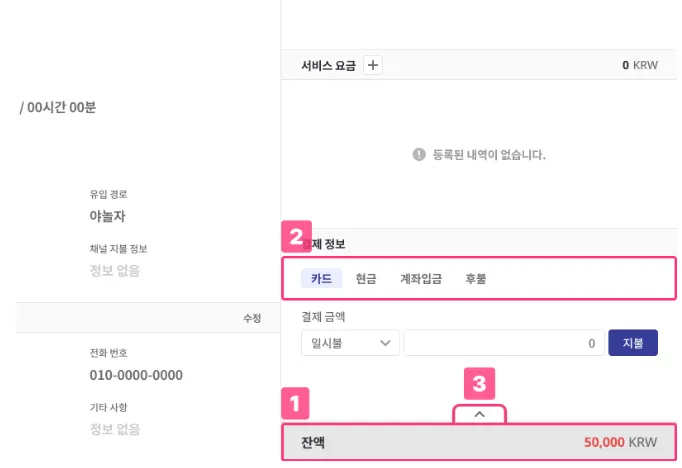Open the 일시불 installment dropdown
The height and width of the screenshot is (468, 682).
(349, 343)
